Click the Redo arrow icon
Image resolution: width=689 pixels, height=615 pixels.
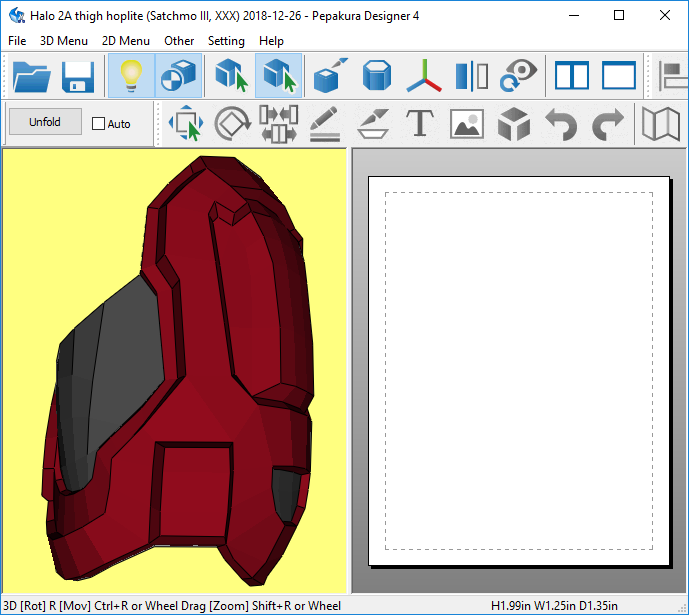point(607,124)
